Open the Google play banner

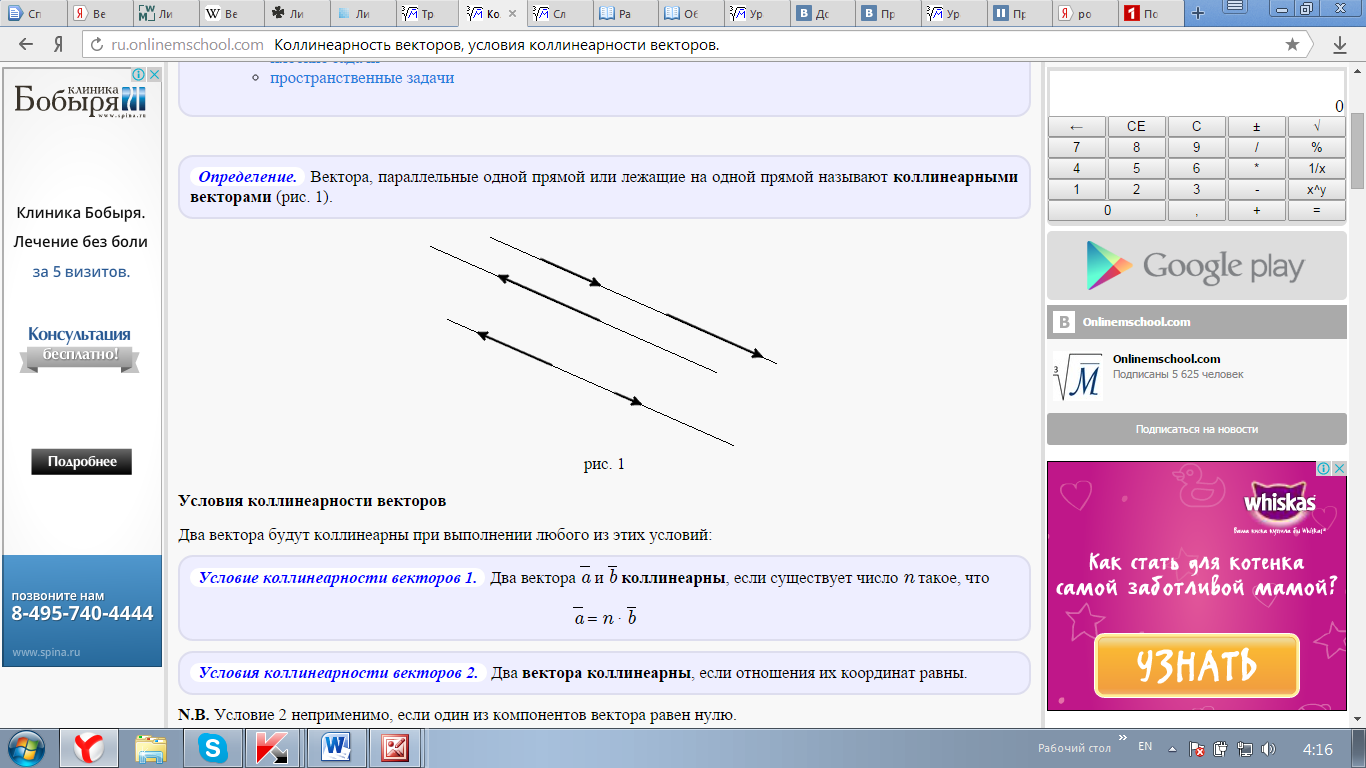(x=1196, y=266)
